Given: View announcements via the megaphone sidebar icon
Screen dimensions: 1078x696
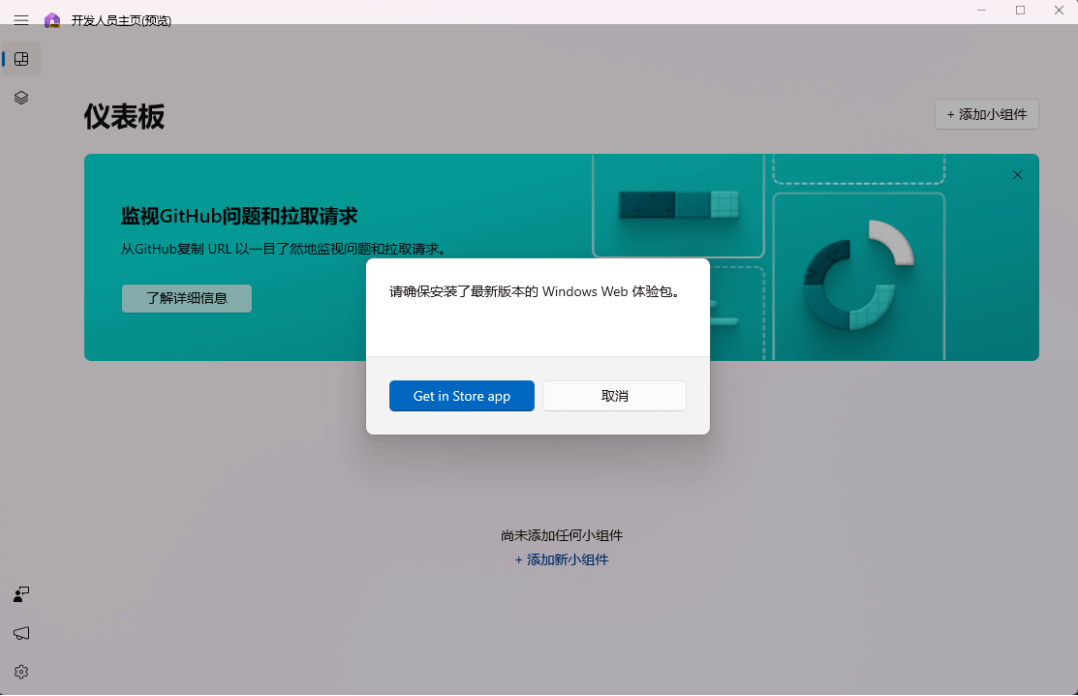Looking at the screenshot, I should 21,633.
